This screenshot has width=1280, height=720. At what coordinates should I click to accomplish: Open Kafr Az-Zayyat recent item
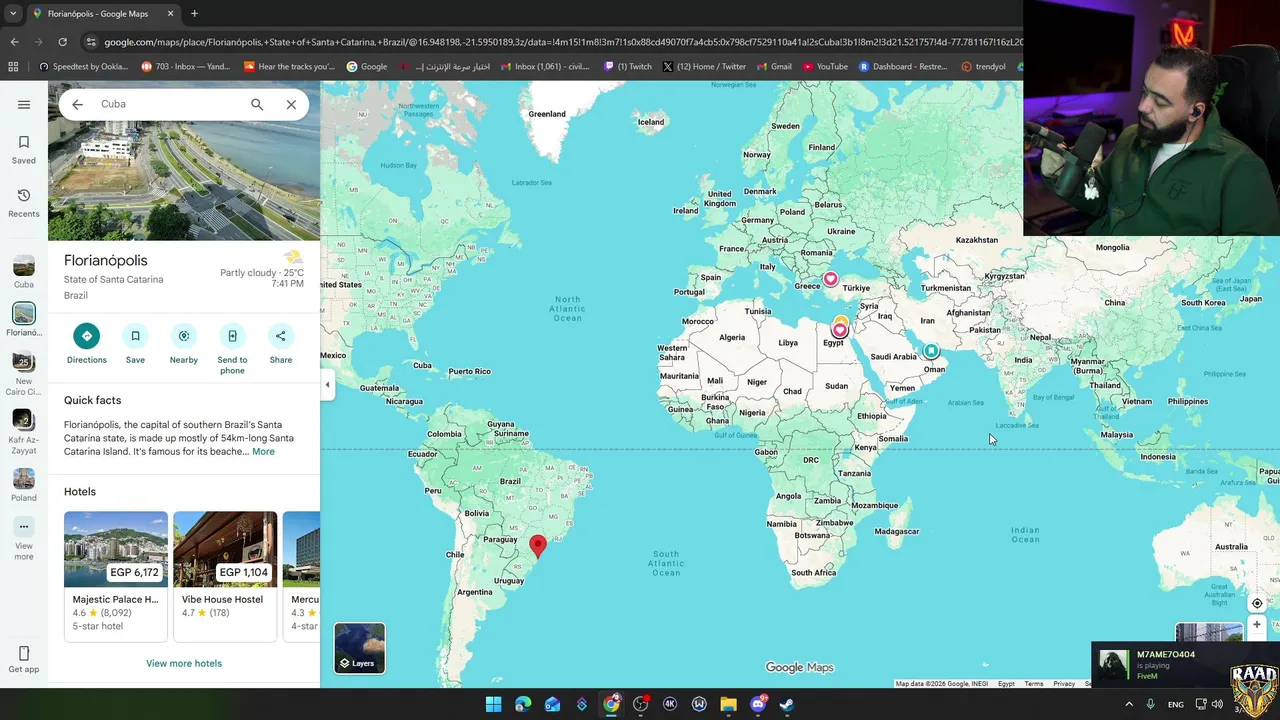click(24, 430)
